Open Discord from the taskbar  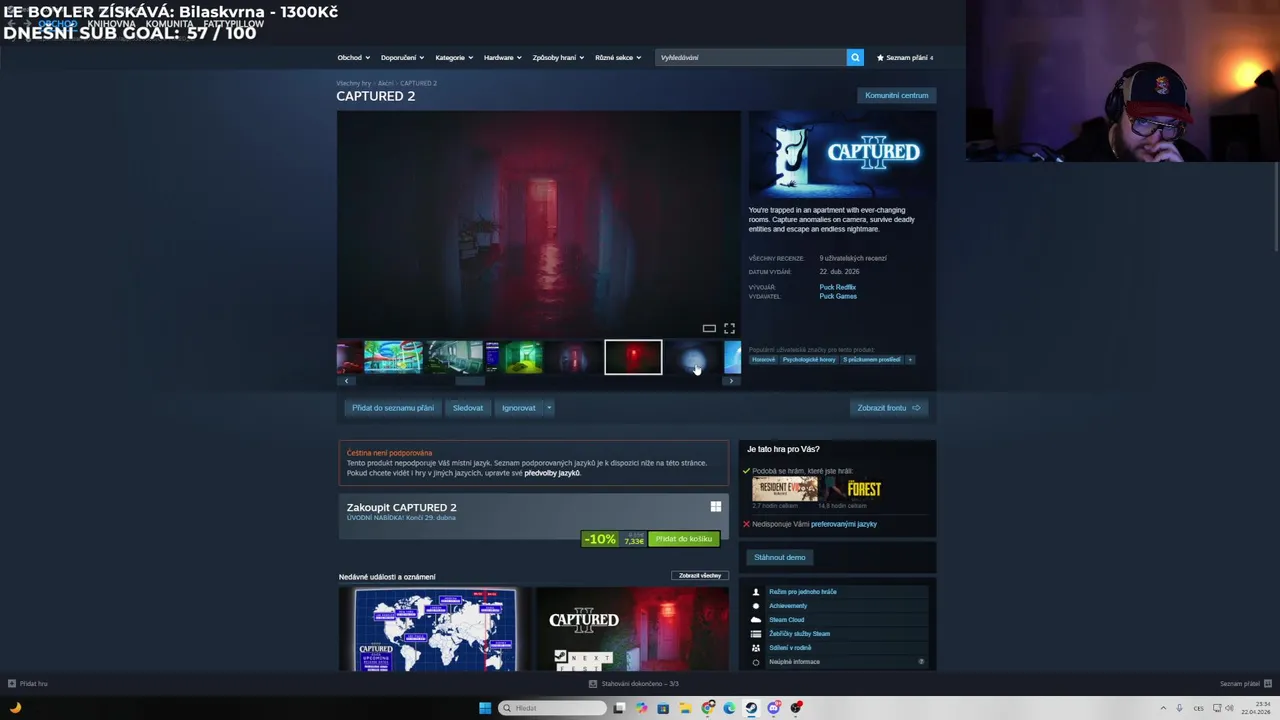(774, 708)
